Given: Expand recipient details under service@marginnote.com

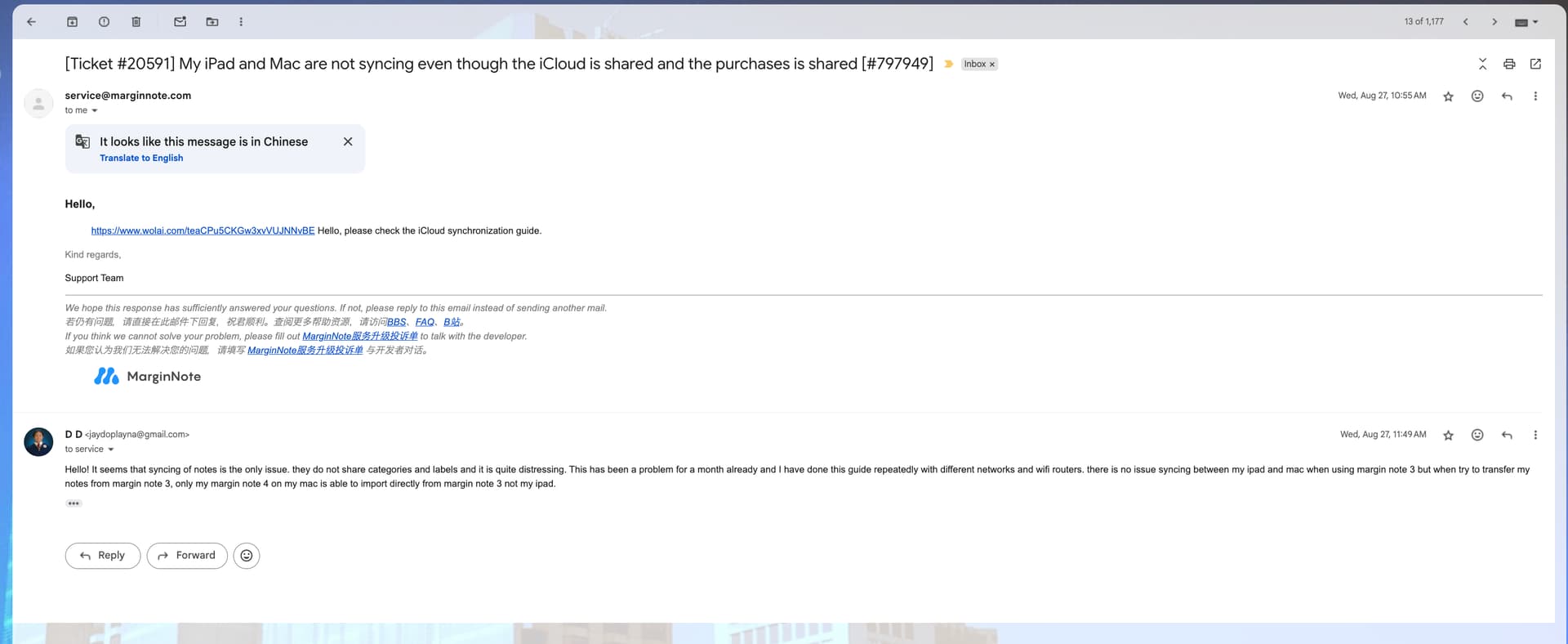Looking at the screenshot, I should coord(95,110).
